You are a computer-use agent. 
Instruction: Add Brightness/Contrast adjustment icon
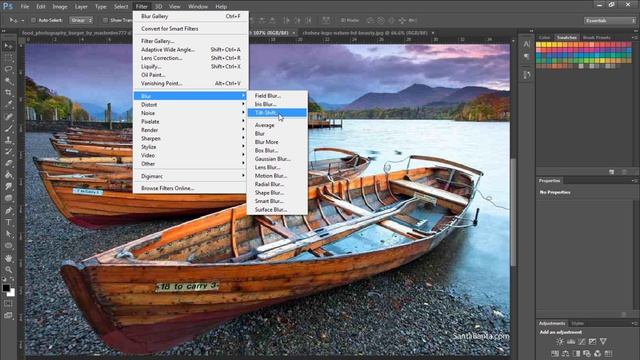(x=560, y=341)
